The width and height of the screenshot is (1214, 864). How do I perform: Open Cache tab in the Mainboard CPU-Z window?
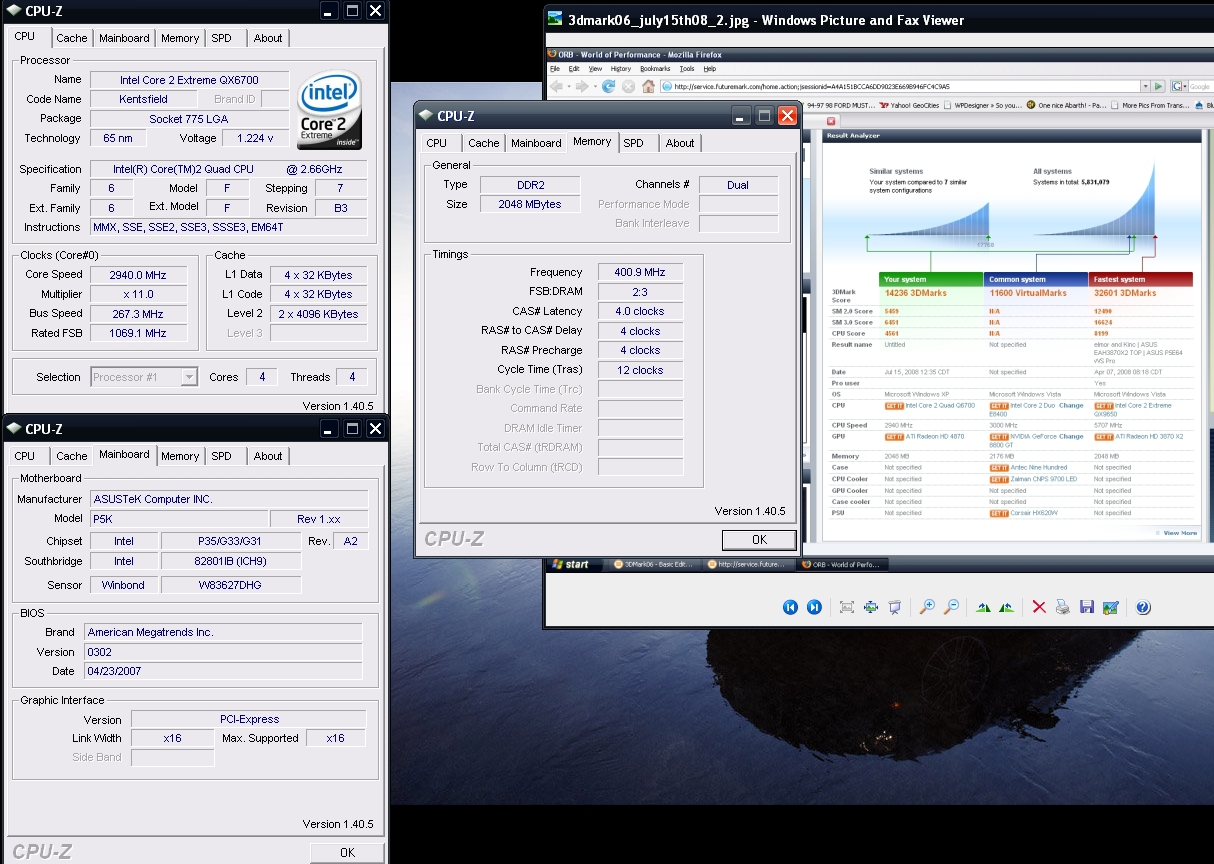tap(71, 456)
